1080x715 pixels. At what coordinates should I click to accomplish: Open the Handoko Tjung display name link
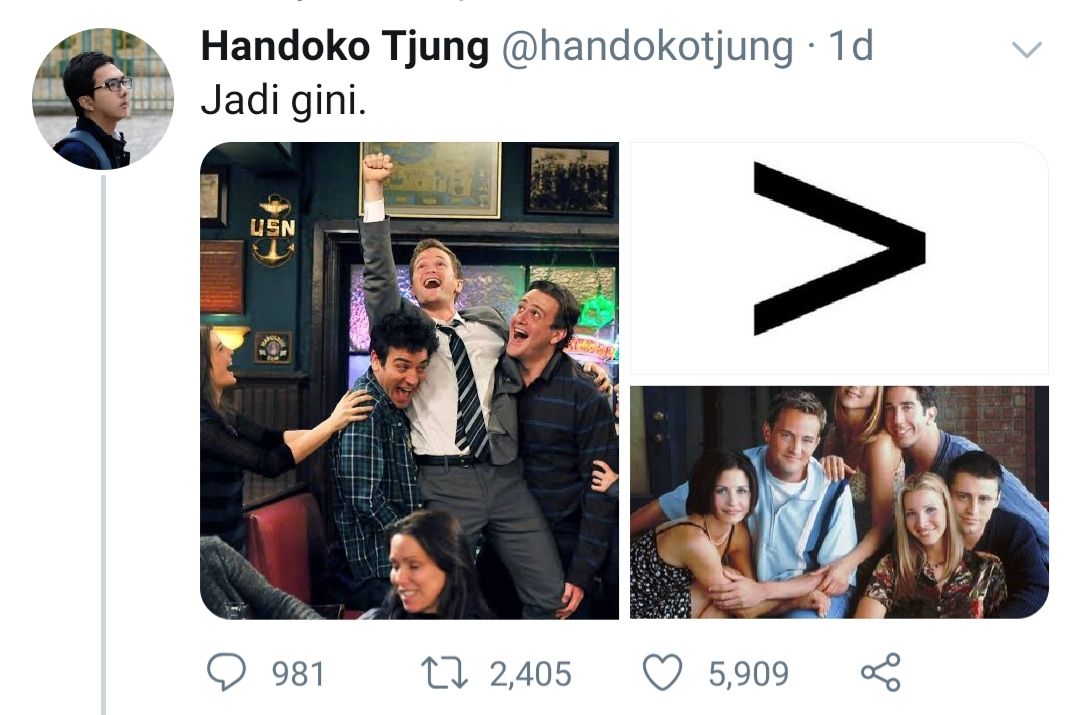344,47
